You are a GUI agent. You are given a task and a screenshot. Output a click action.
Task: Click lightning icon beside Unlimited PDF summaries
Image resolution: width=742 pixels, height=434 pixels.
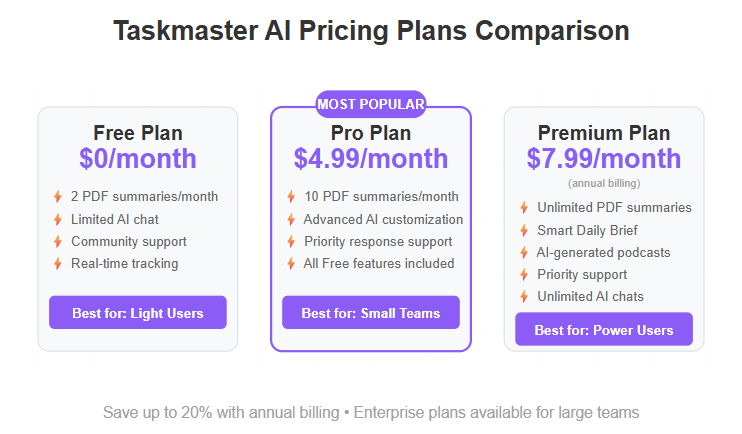[x=524, y=208]
